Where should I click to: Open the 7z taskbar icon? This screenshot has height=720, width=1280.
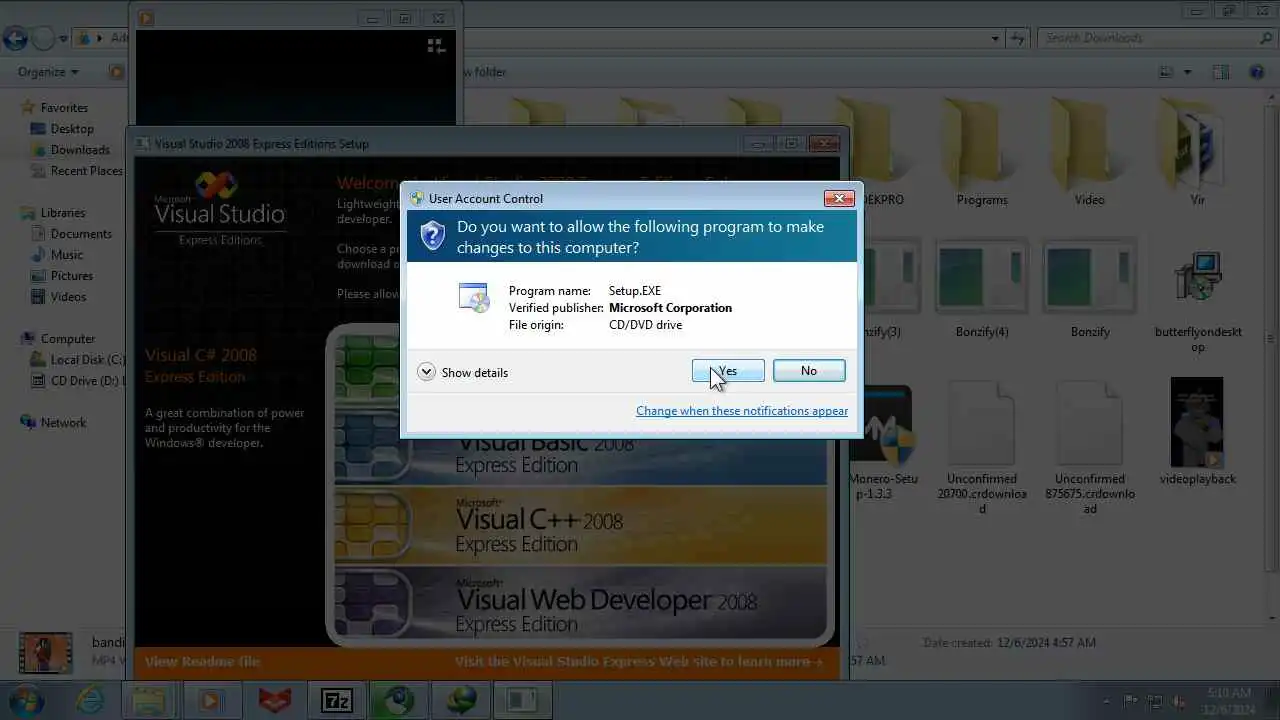click(337, 699)
